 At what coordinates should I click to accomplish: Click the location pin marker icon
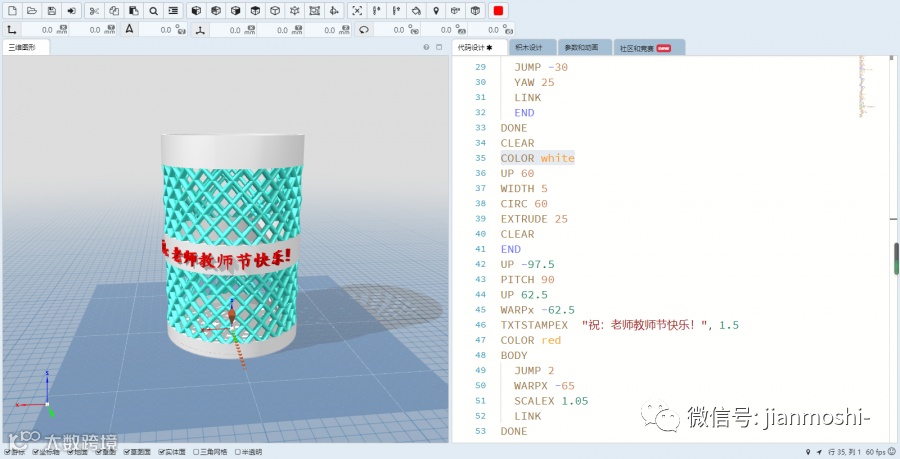[436, 10]
